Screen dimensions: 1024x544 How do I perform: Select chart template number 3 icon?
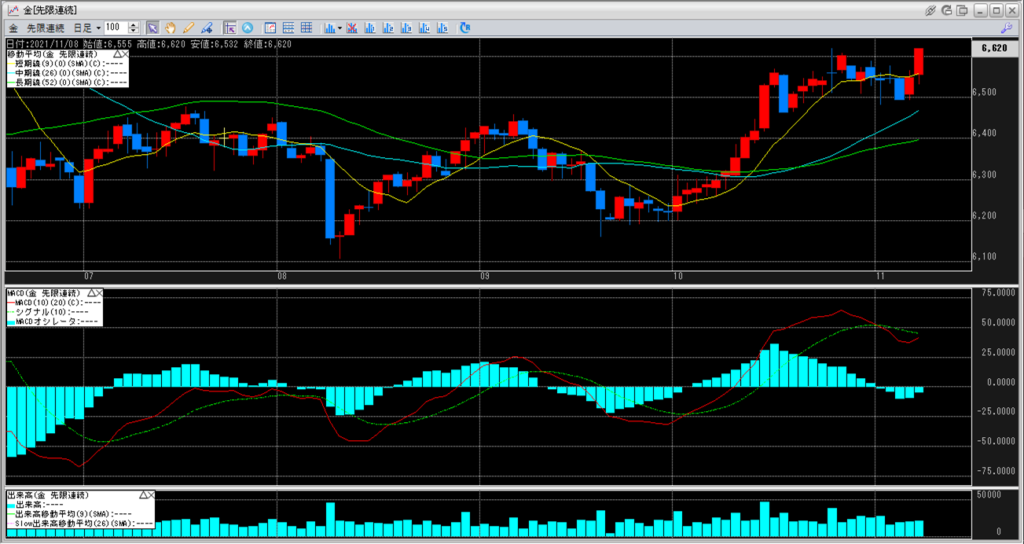coord(406,28)
